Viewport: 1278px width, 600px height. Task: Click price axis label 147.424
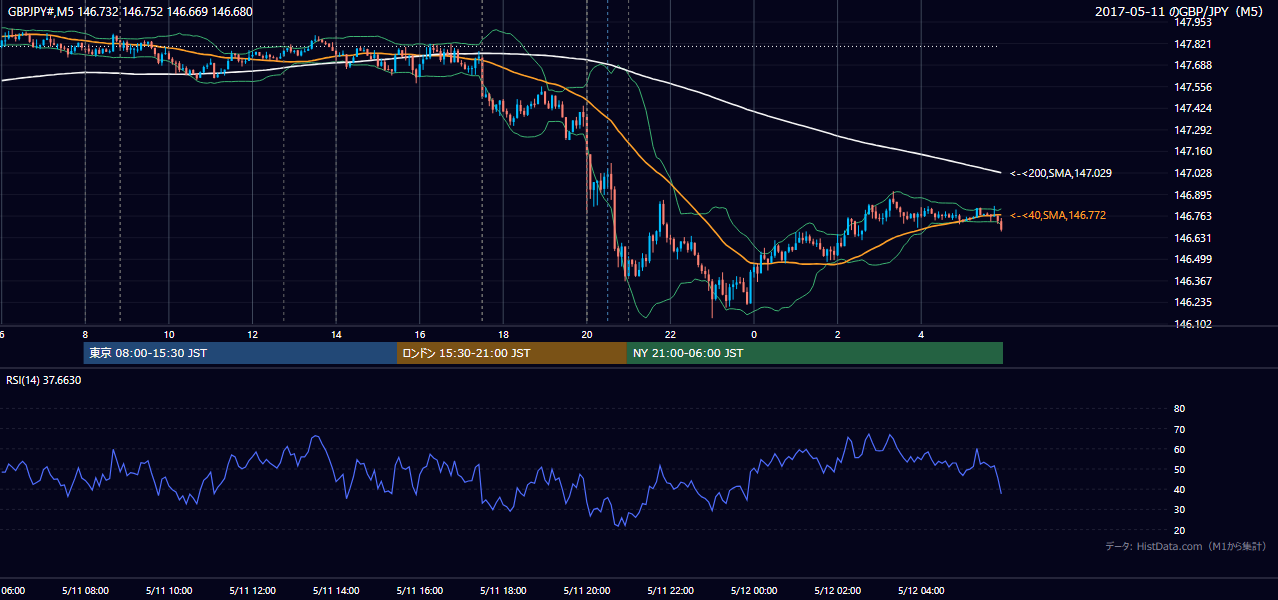click(x=1193, y=108)
